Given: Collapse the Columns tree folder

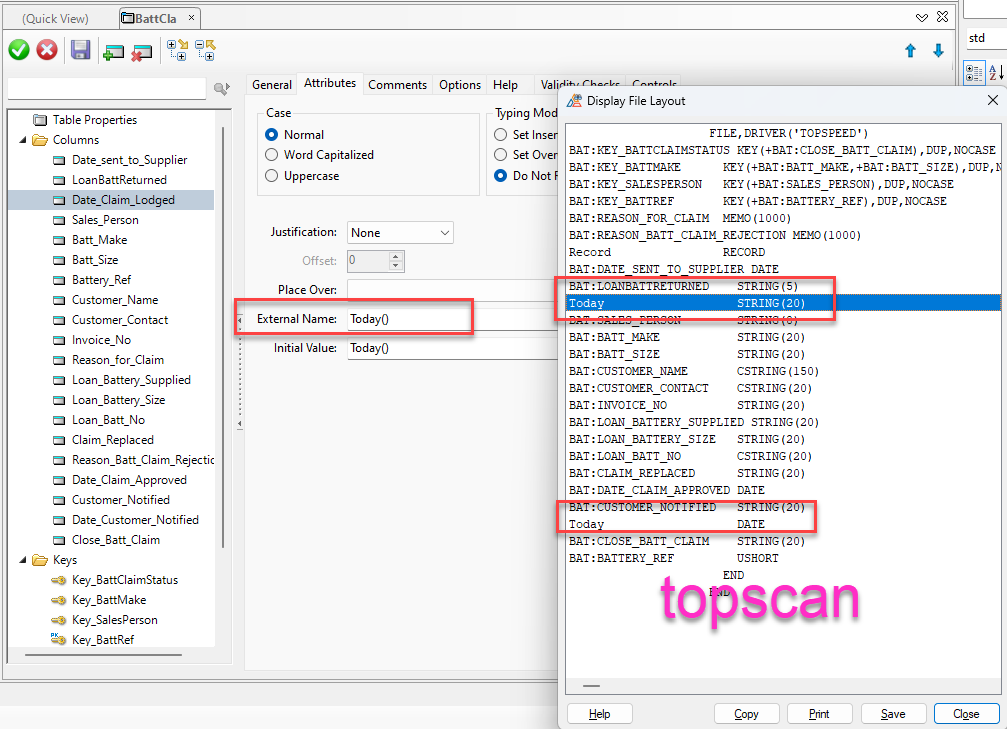Looking at the screenshot, I should tap(23, 140).
